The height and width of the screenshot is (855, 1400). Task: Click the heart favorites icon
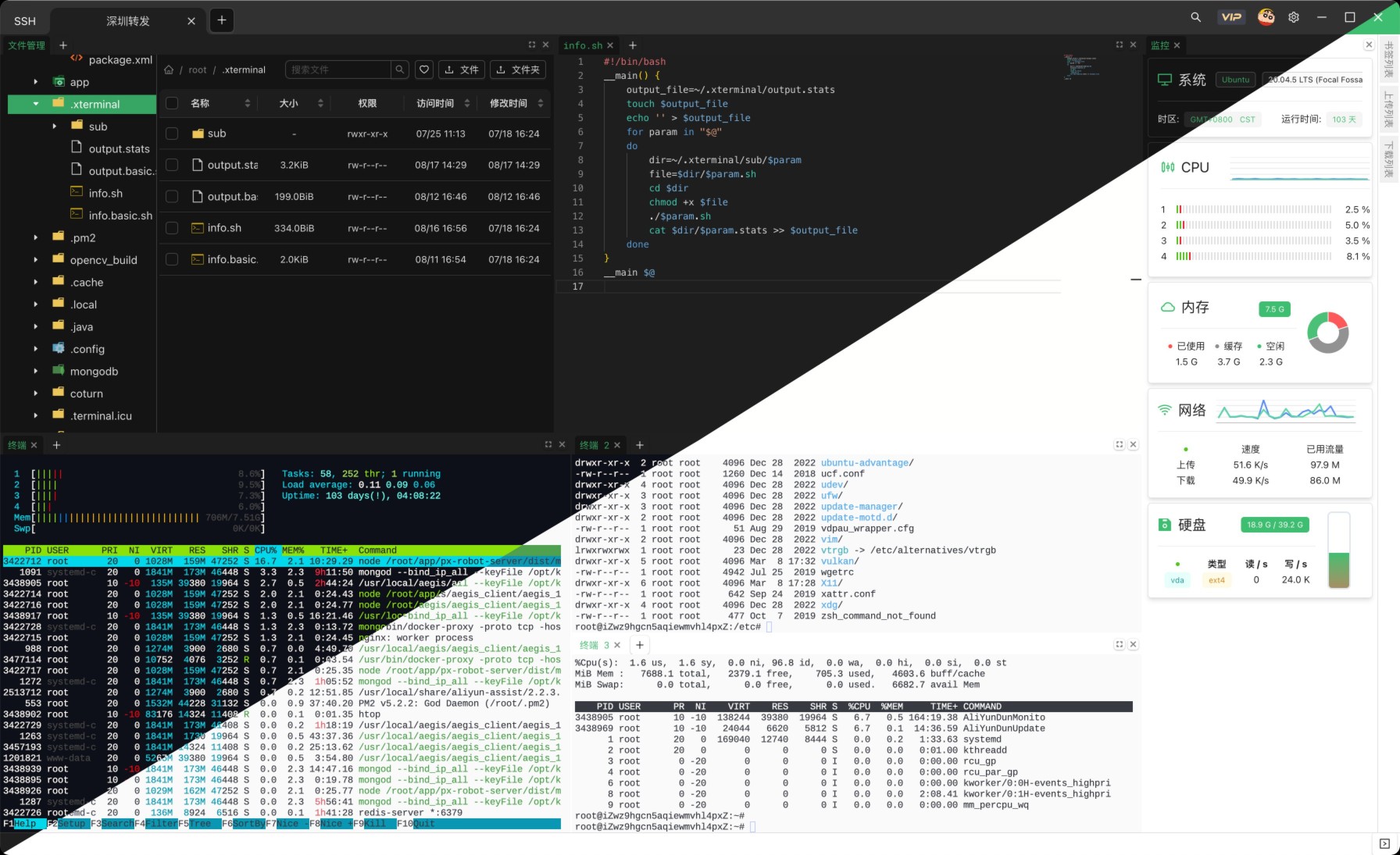(x=424, y=70)
